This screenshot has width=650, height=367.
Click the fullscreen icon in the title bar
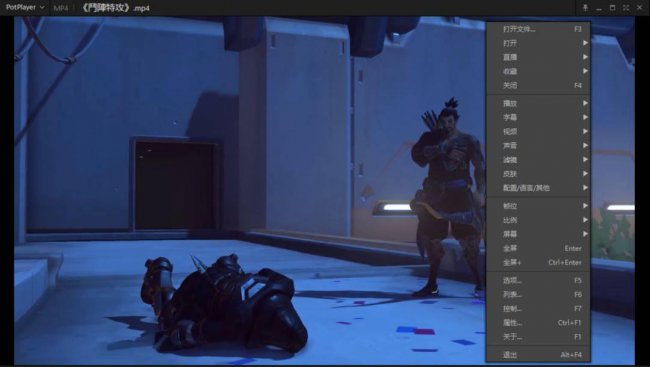pyautogui.click(x=626, y=8)
